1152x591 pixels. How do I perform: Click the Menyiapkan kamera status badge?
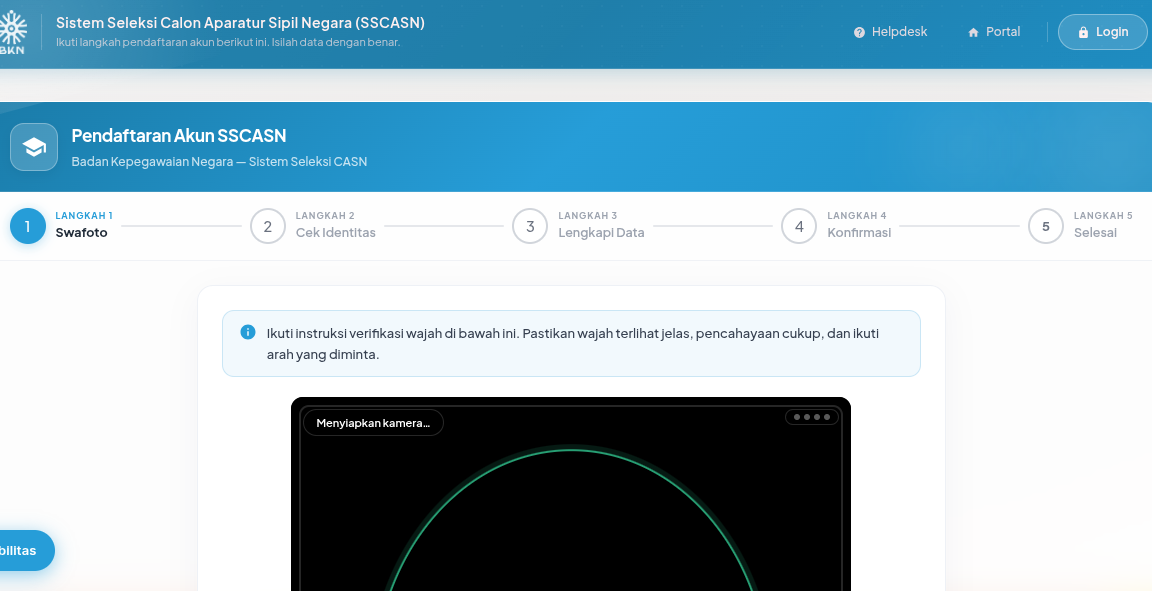pyautogui.click(x=373, y=423)
